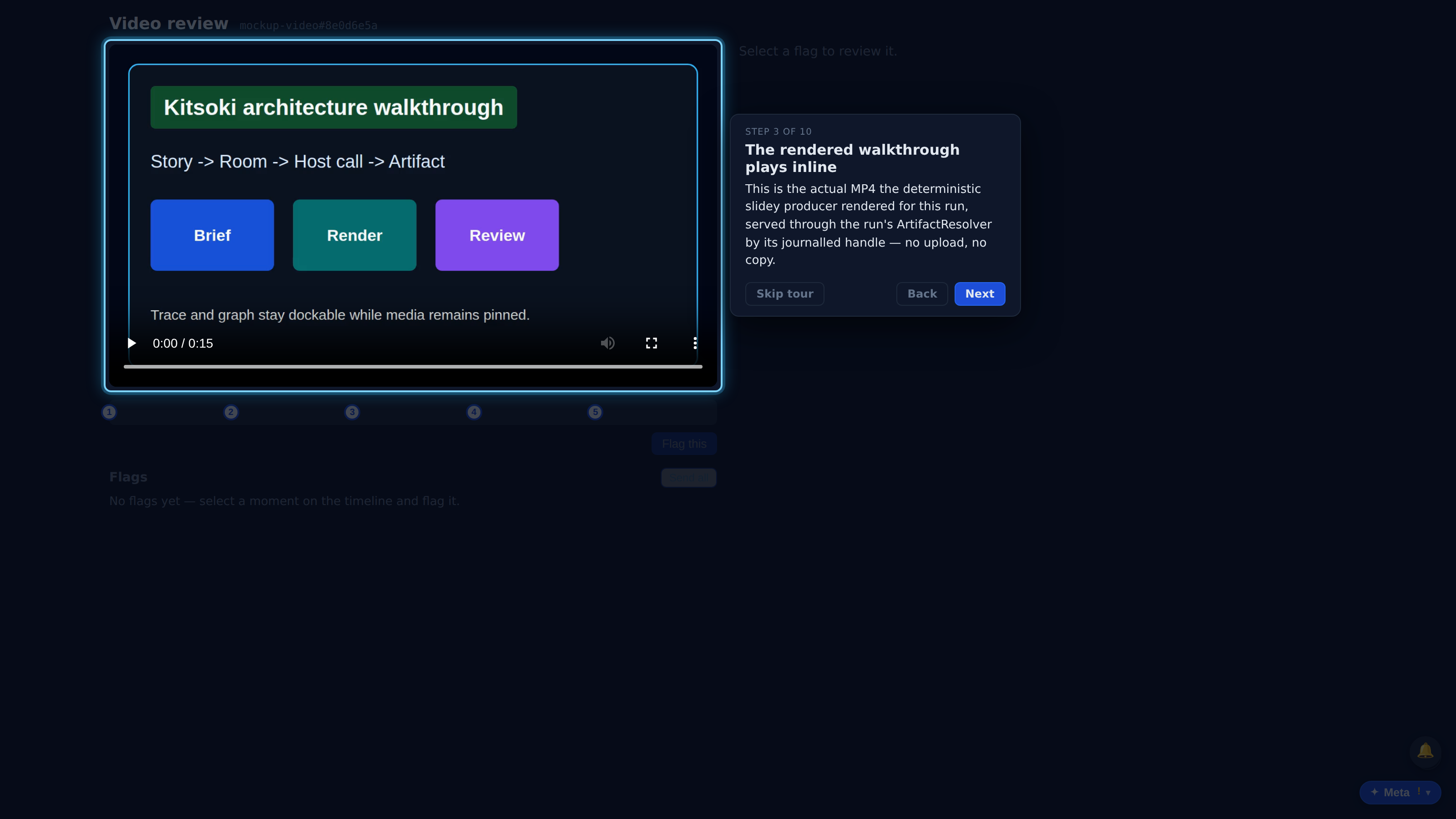Viewport: 1456px width, 819px height.
Task: Click the 'Select a flag to review it.' text
Action: [x=818, y=51]
